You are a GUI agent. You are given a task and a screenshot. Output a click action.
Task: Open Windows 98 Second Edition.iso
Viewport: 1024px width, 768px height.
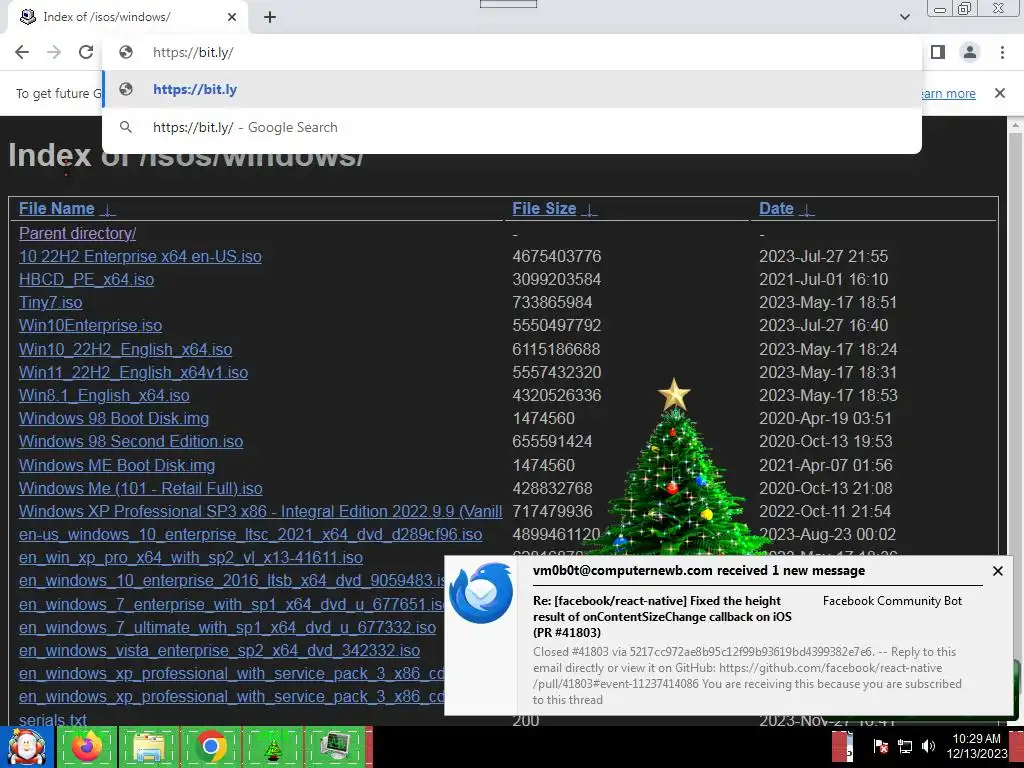[x=131, y=441]
